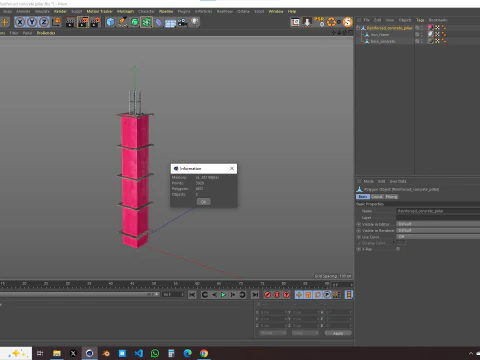Open size mode dropdown beside Apply
Screen dimensions: 480x360
[x=305, y=333]
